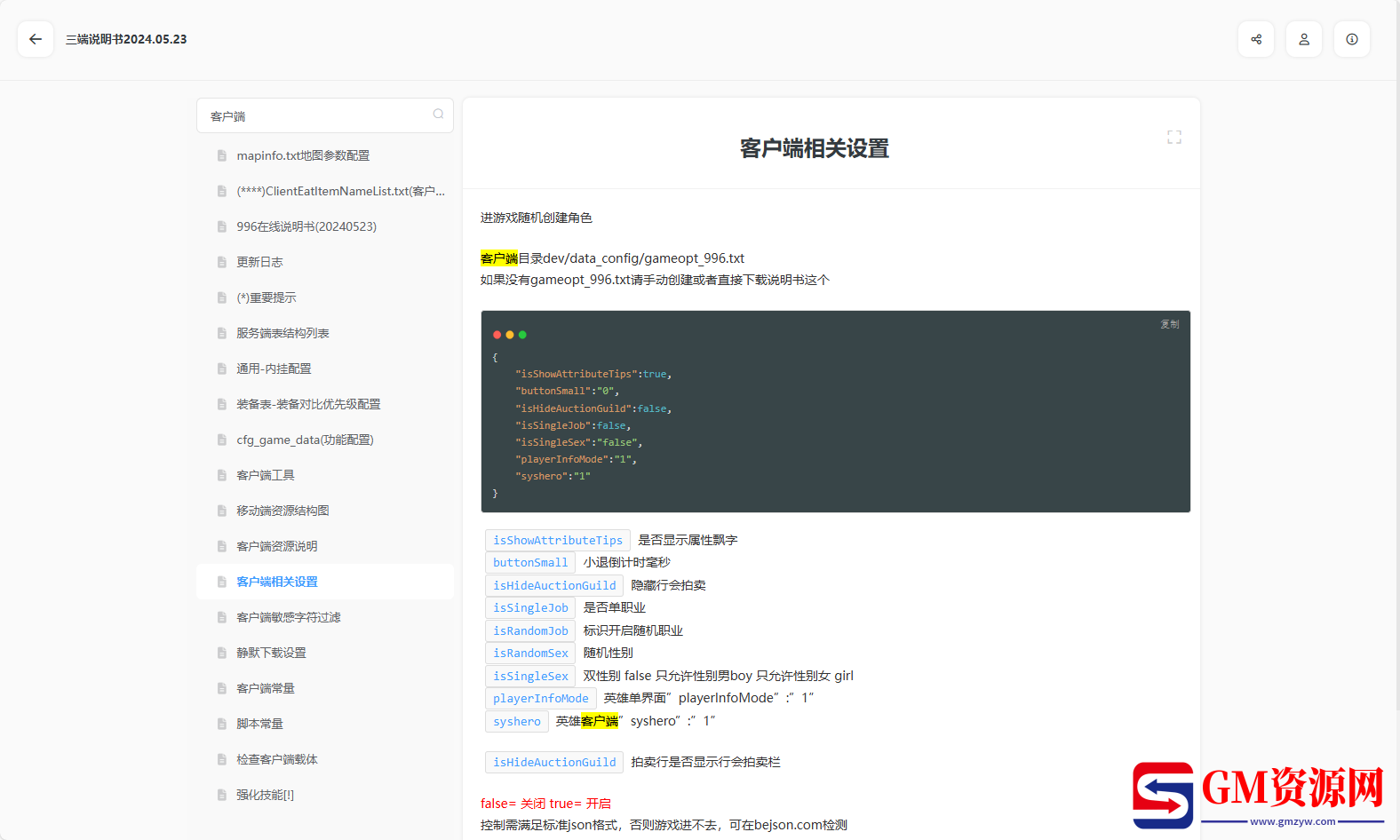Click the "playerInfoMode":"1" line in code
1400x840 pixels.
tap(576, 459)
